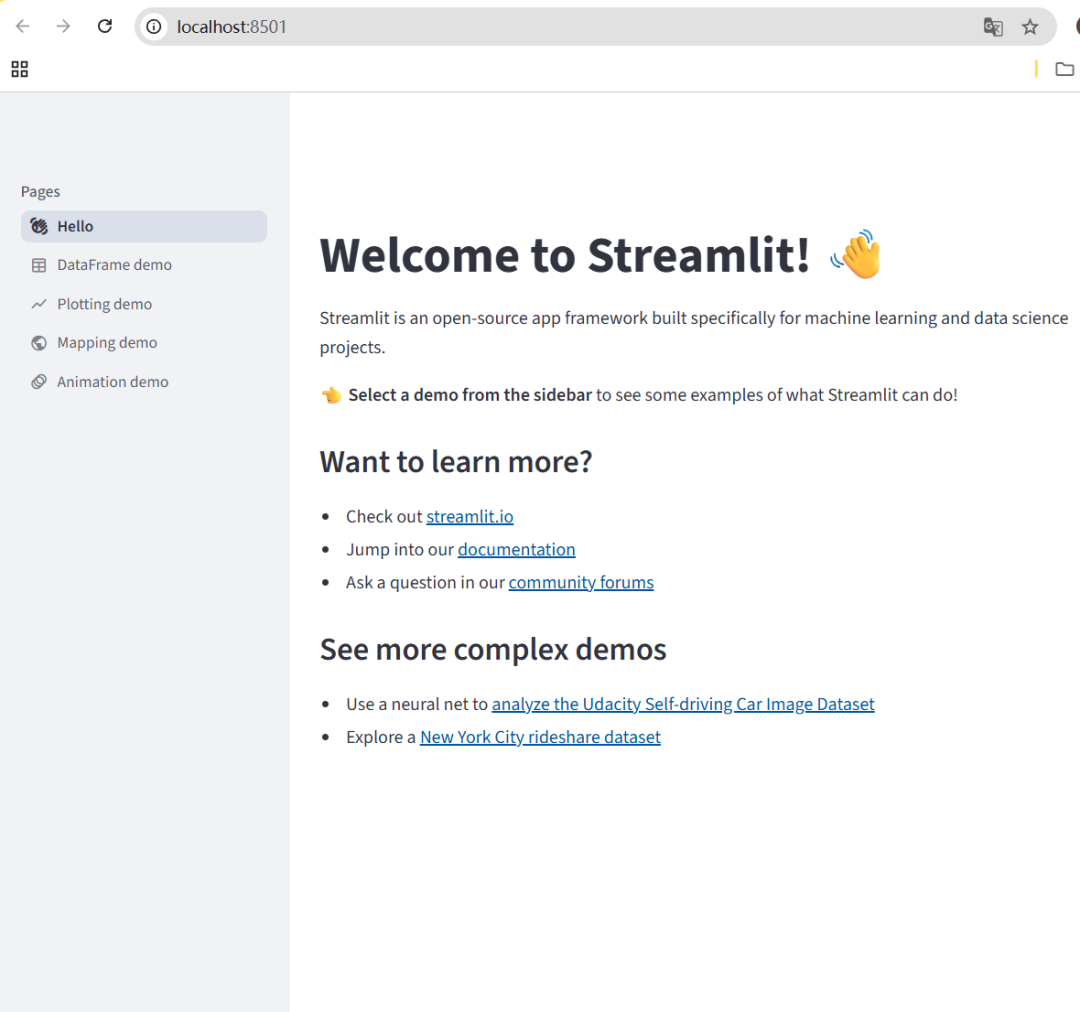Click the folder icon on bookmarks bar
The height and width of the screenshot is (1012, 1080).
click(1064, 69)
